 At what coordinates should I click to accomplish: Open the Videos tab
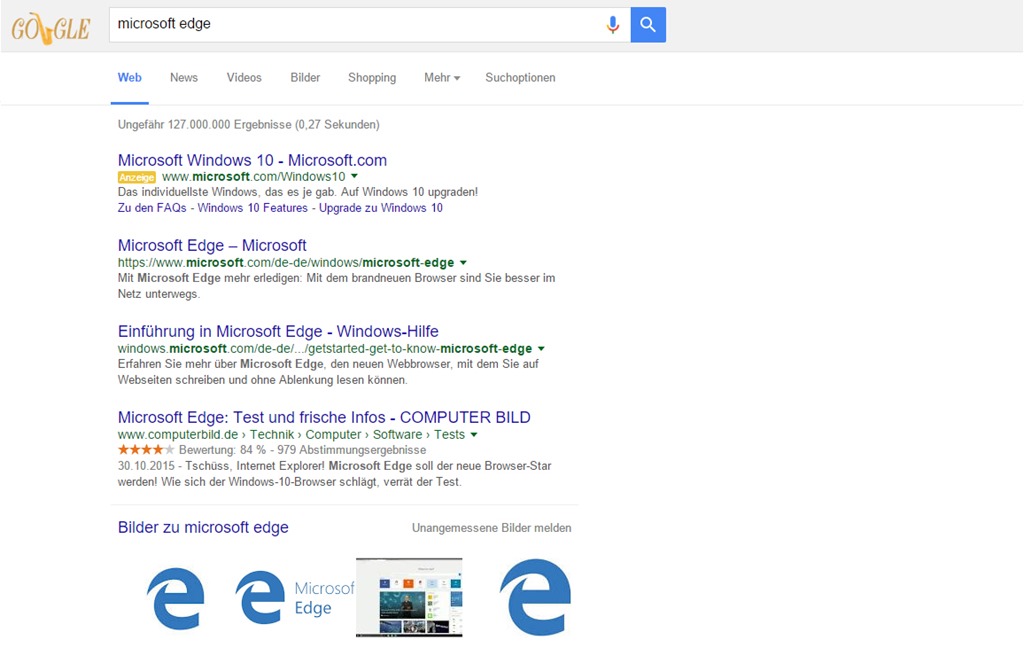[x=244, y=78]
